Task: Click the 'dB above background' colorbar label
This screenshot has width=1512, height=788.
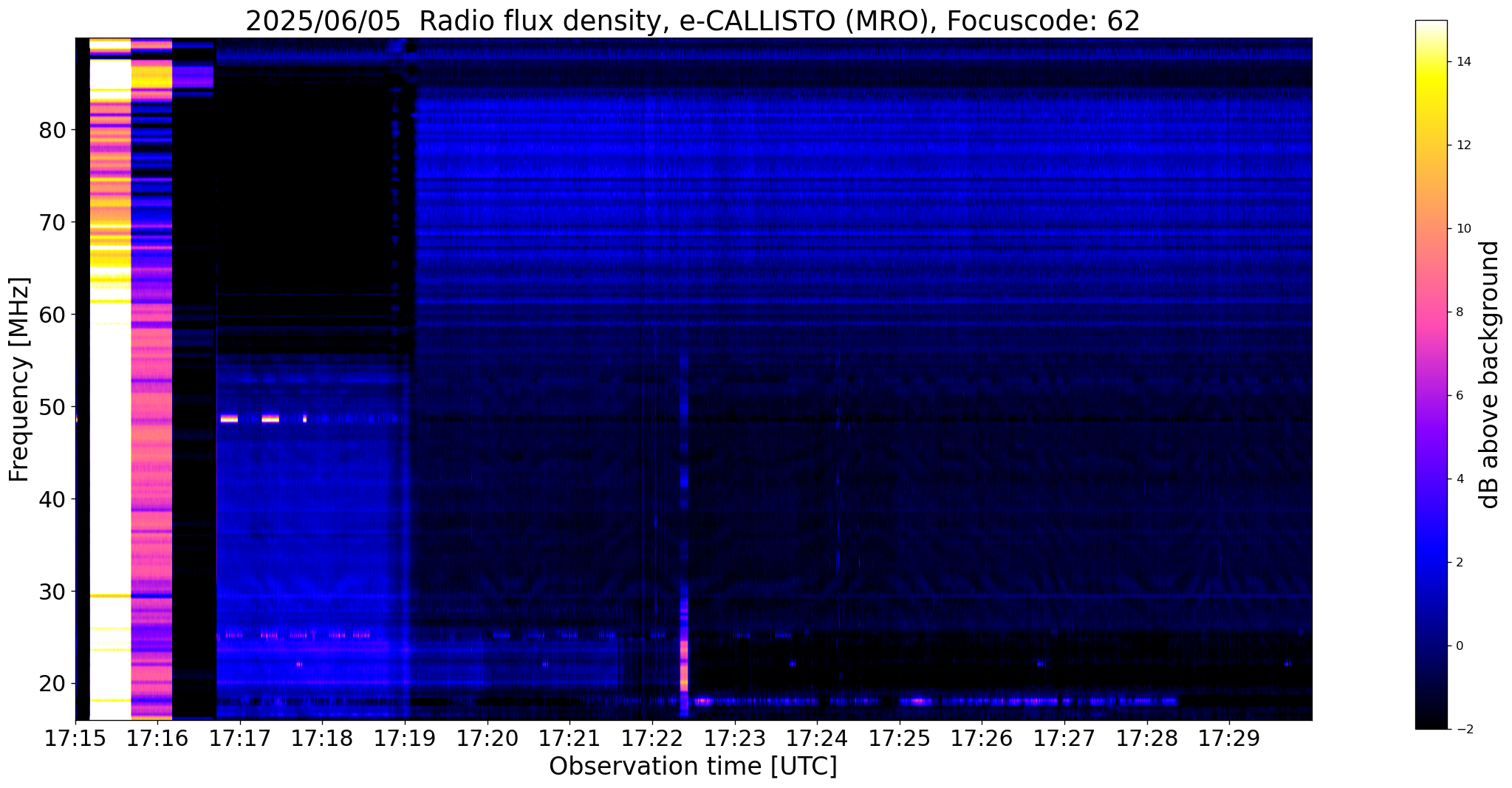Action: coord(1490,374)
